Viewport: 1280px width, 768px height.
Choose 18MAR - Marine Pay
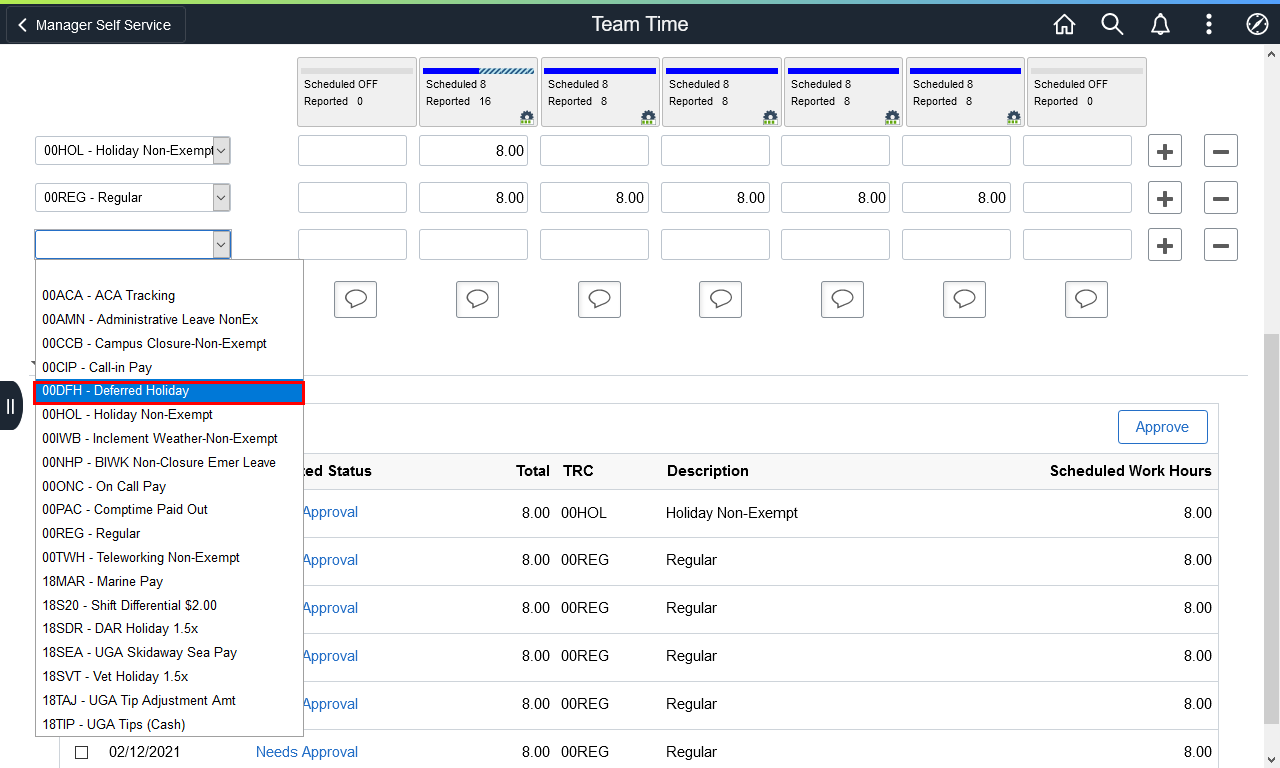[169, 581]
